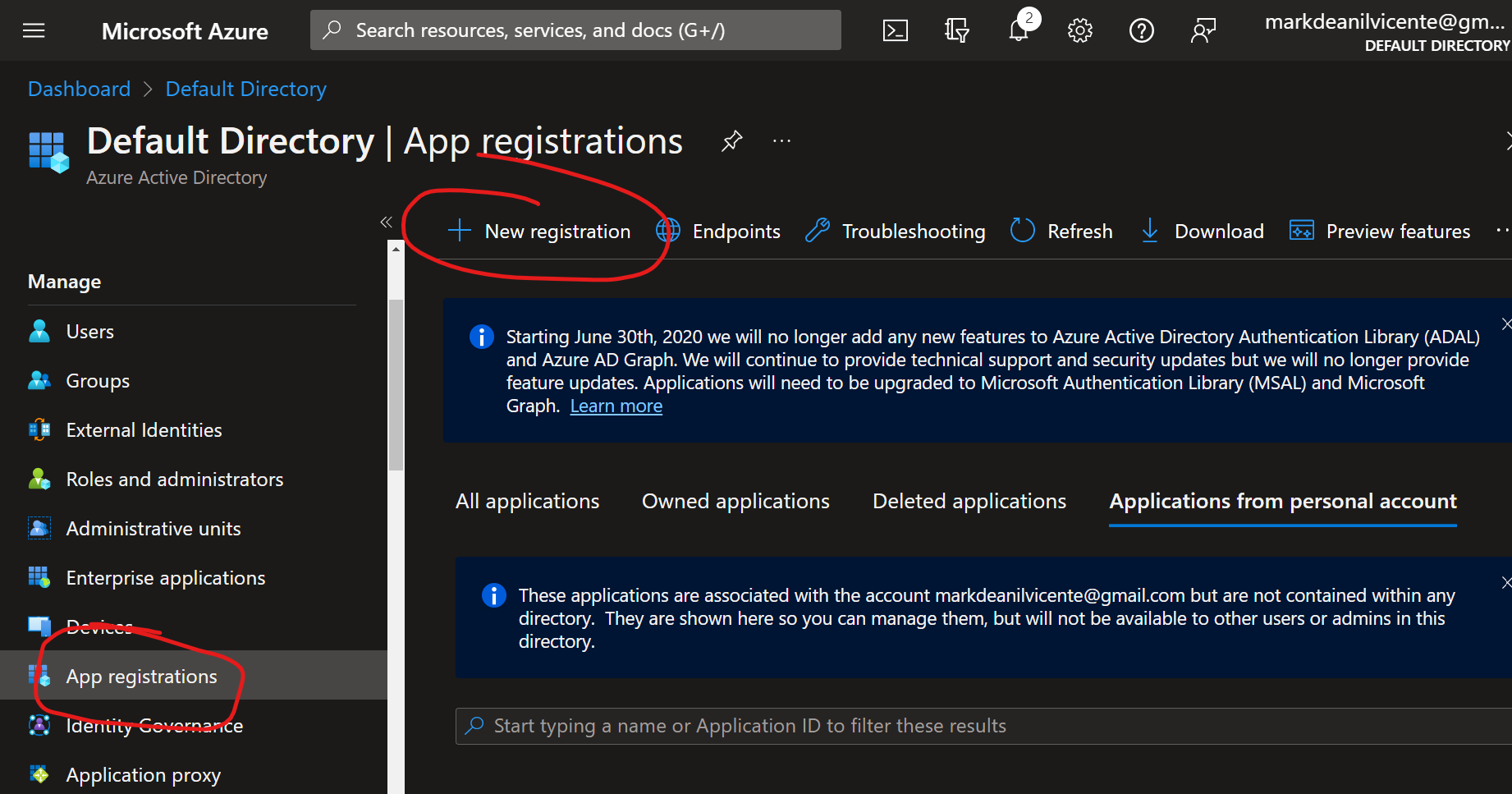The height and width of the screenshot is (794, 1512).
Task: Open the notifications bell
Action: point(1019,31)
